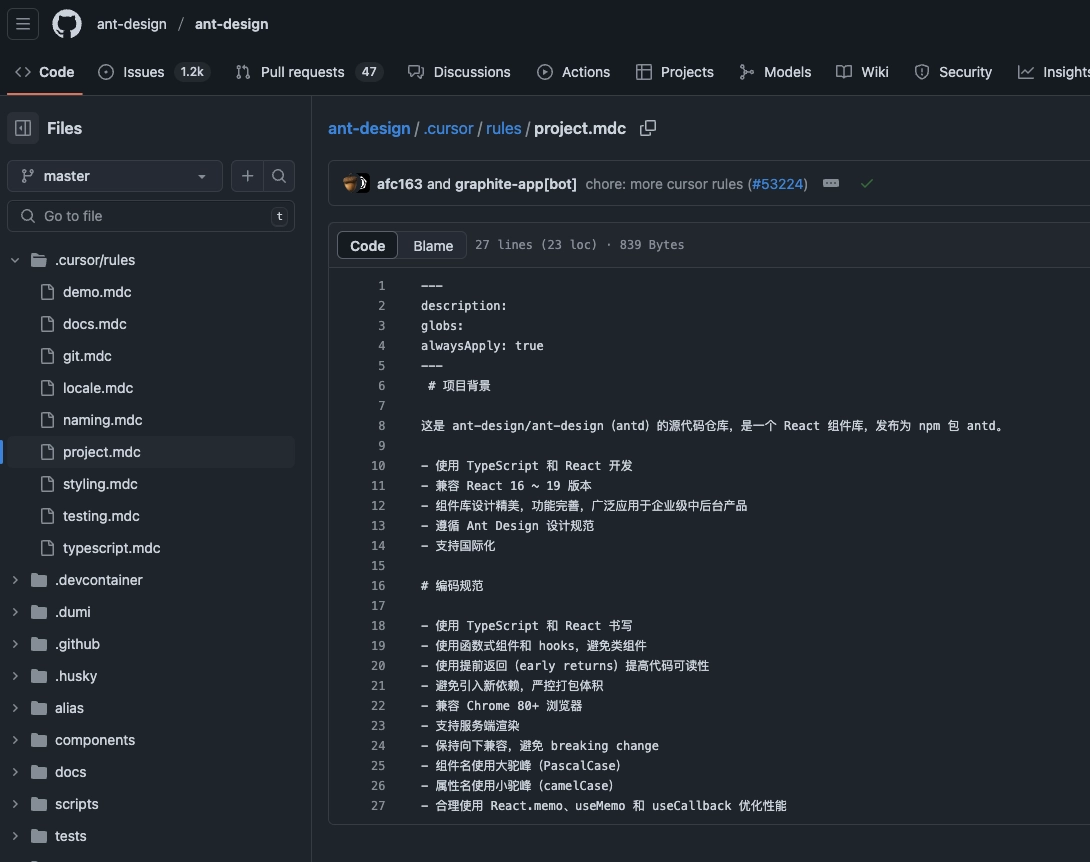
Task: Open the hamburger navigation menu
Action: click(23, 24)
